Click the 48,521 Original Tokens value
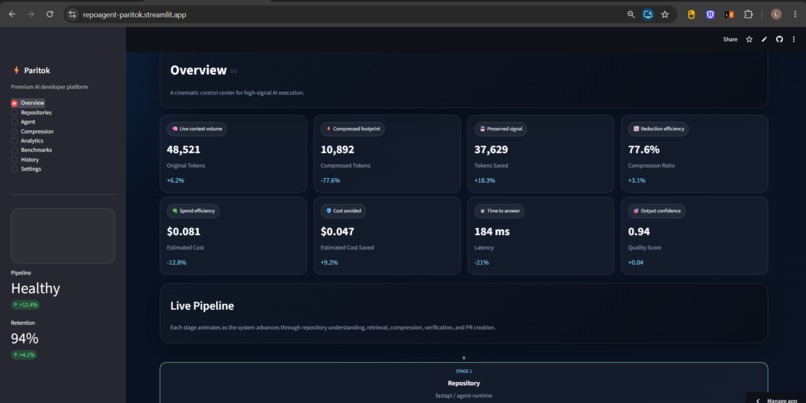 click(x=184, y=150)
